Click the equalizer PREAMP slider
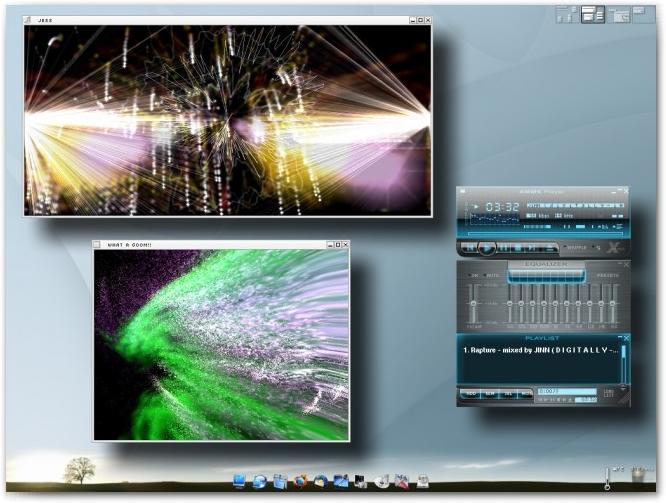This screenshot has height=503, width=666. click(474, 303)
